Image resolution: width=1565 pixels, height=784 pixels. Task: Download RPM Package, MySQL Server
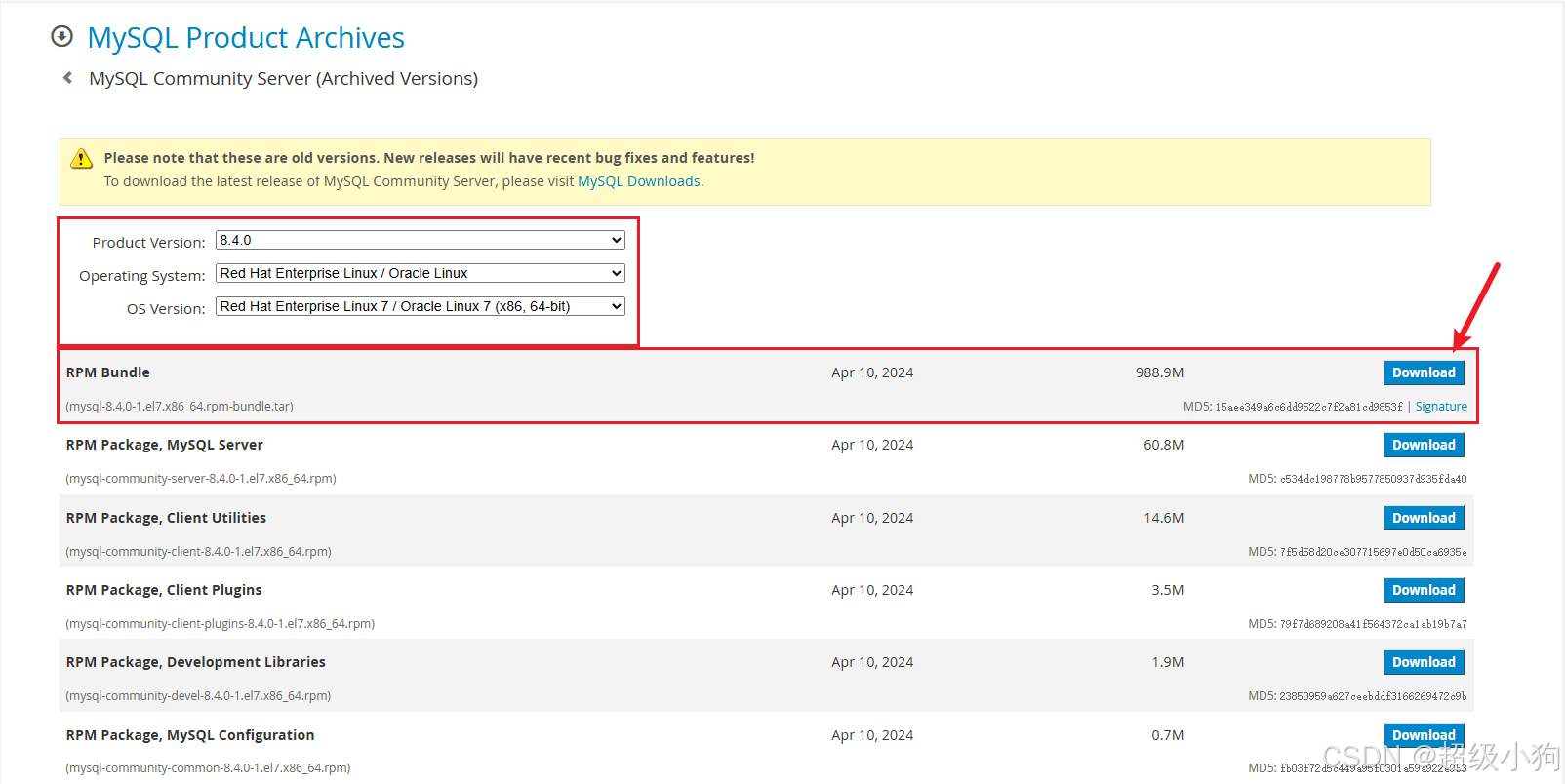(1424, 445)
